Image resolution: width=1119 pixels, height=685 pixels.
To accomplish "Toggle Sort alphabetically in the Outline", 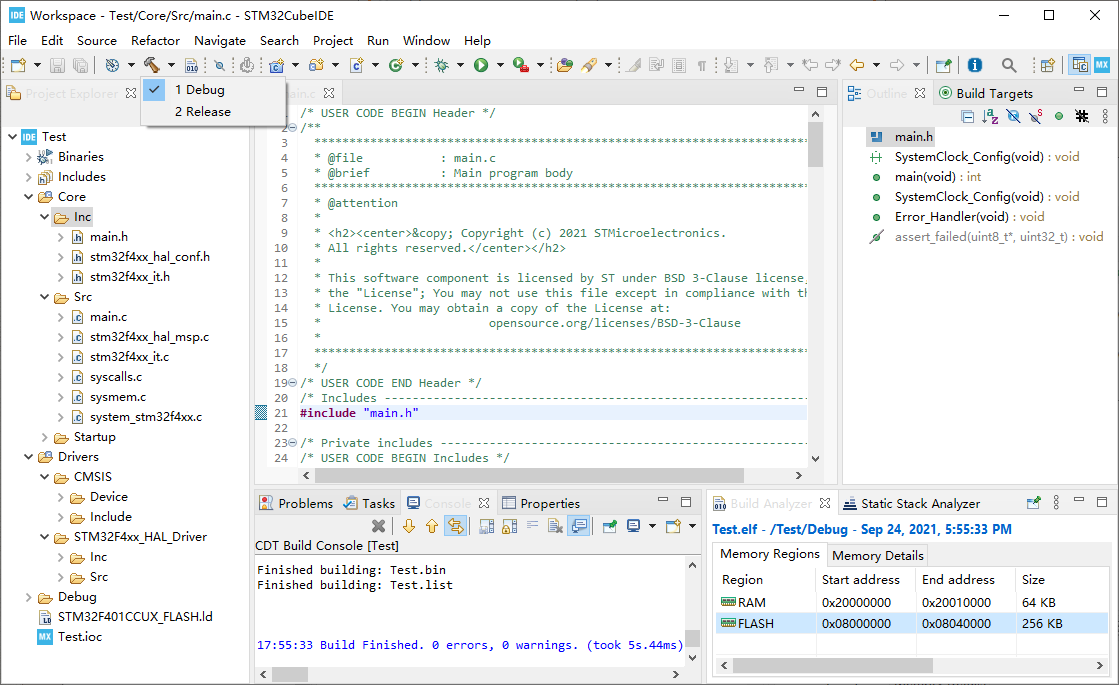I will coord(990,116).
